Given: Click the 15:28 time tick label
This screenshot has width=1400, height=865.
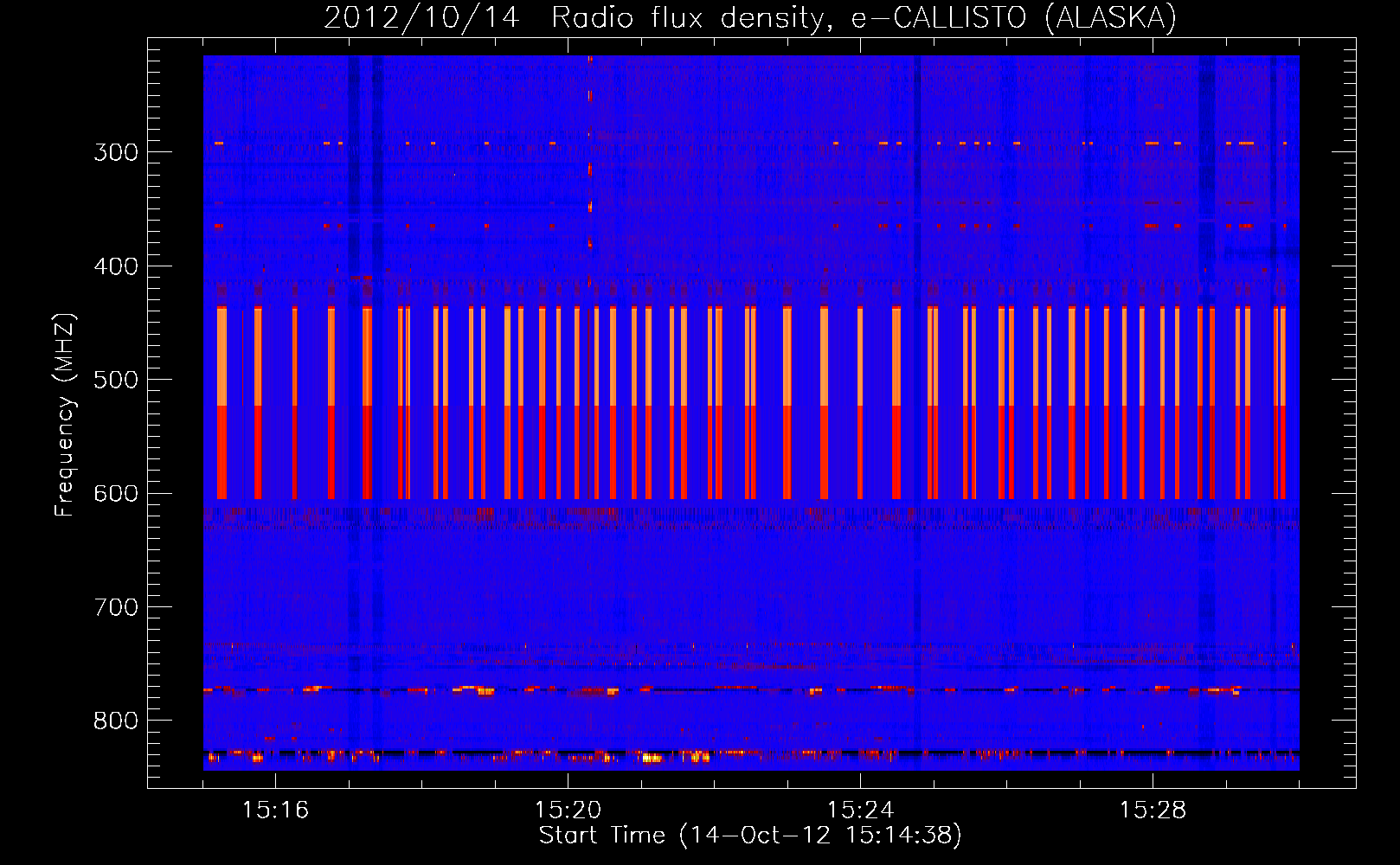Looking at the screenshot, I should 1153,811.
